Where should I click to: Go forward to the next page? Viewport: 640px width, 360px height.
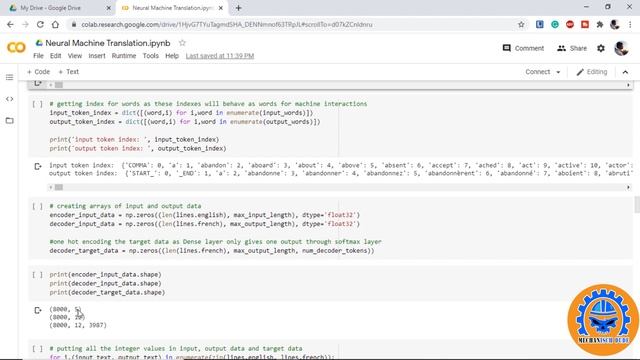[25, 24]
